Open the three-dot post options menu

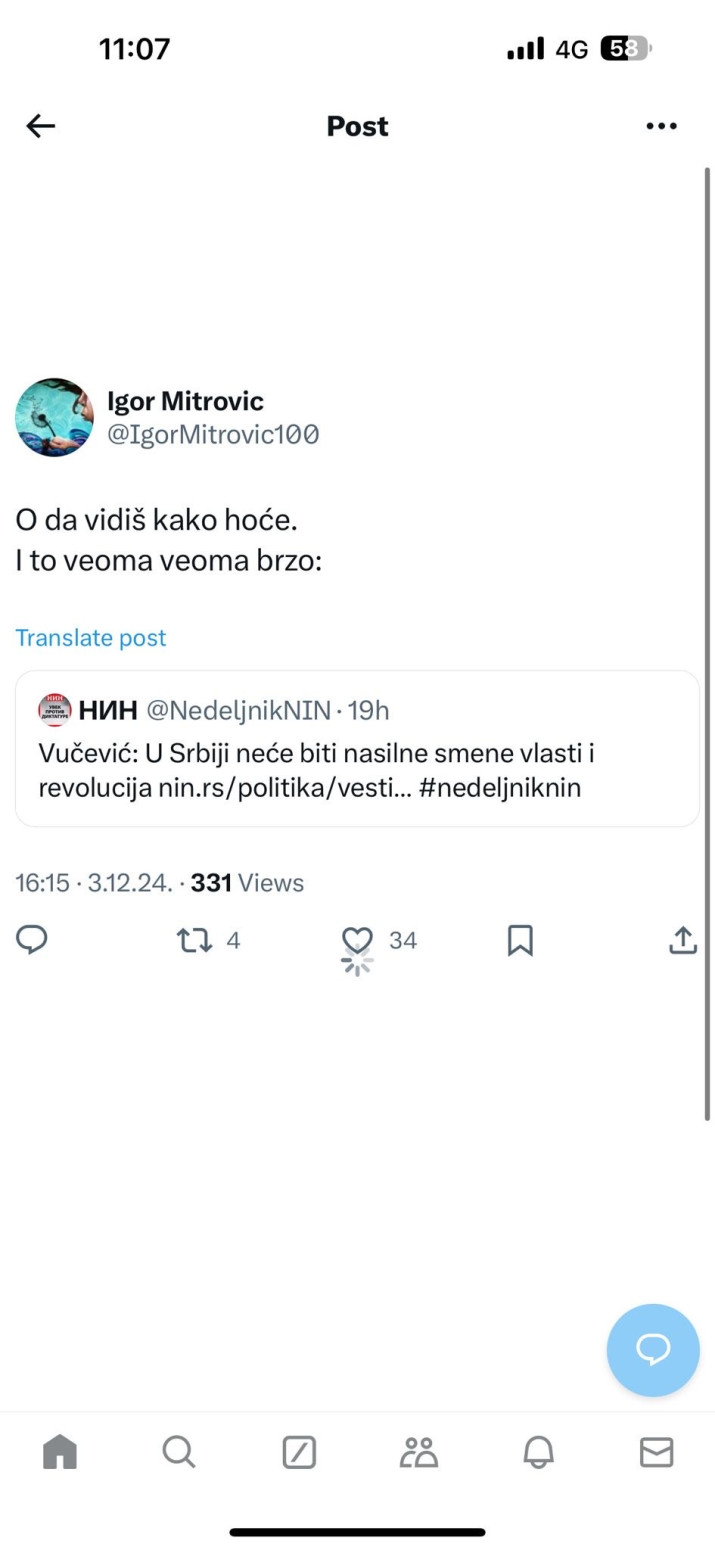tap(662, 126)
